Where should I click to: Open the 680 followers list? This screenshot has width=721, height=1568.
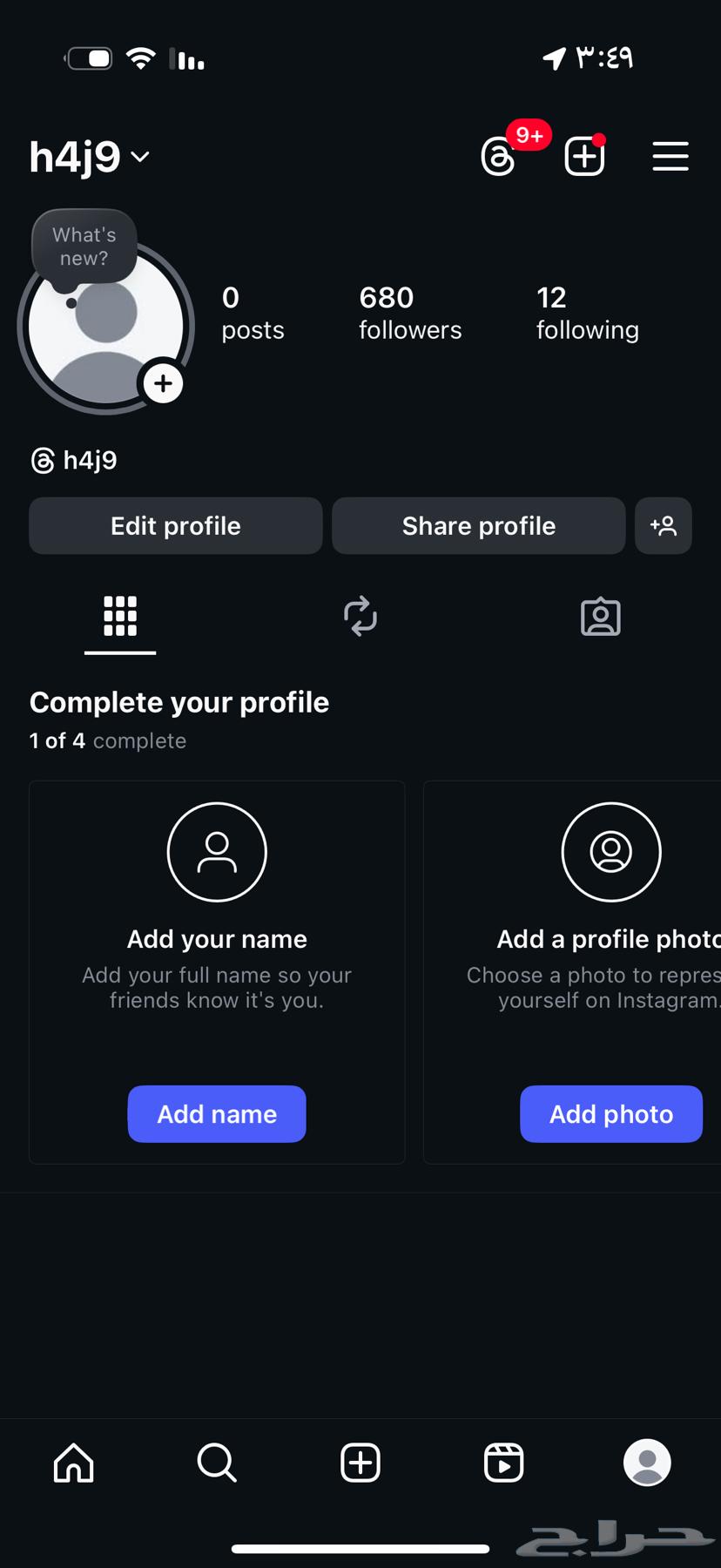click(x=410, y=314)
